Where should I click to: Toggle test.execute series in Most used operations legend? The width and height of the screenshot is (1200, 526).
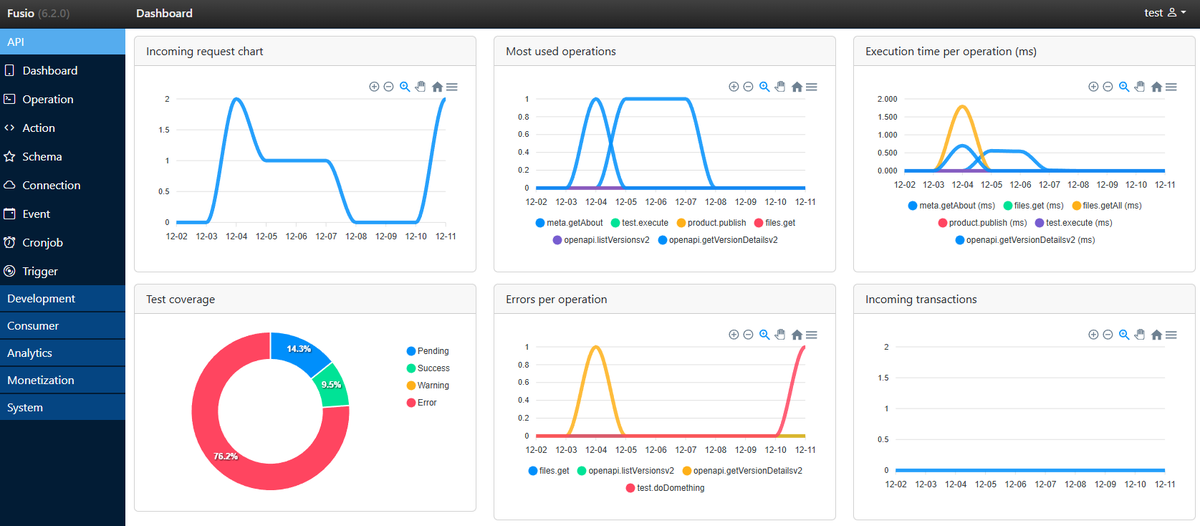[x=639, y=223]
